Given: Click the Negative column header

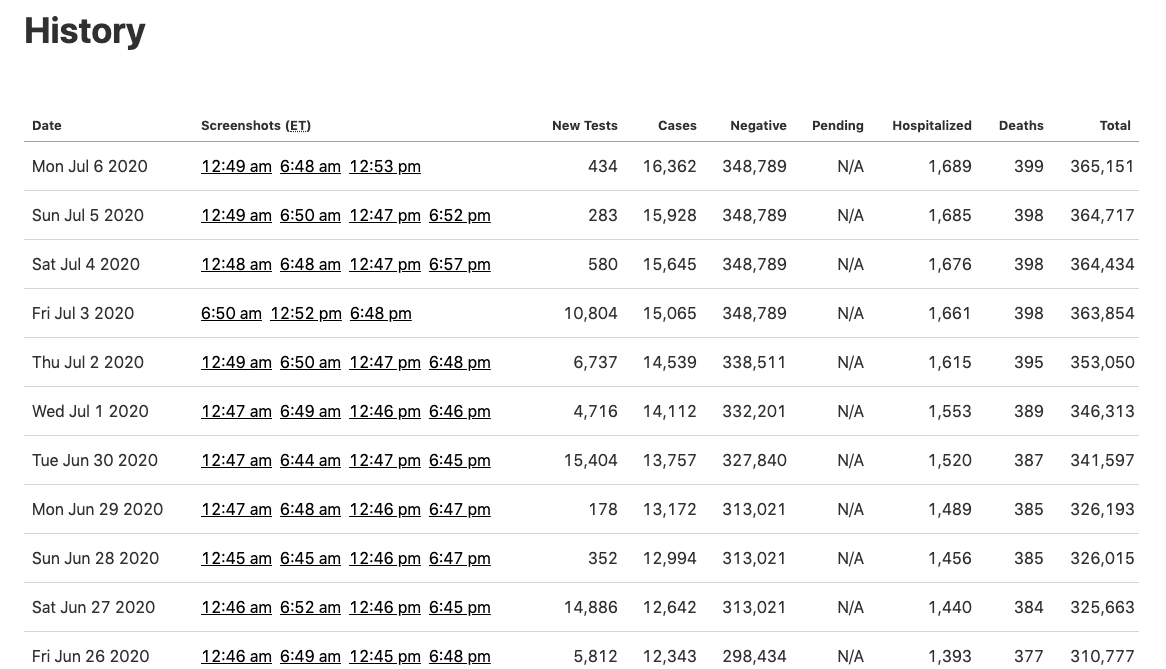Looking at the screenshot, I should [758, 126].
